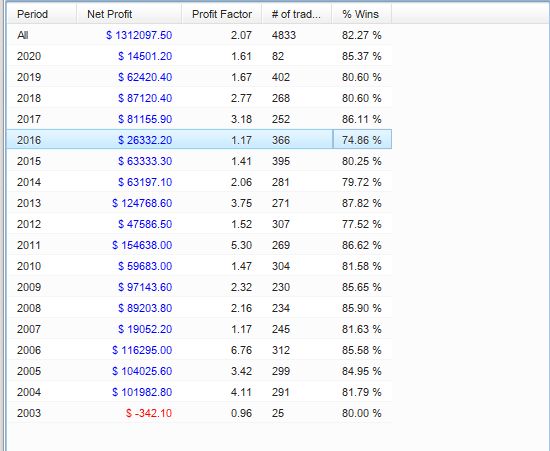550x451 pixels.
Task: Click the 74.86 % wins cell in 2016
Action: tap(362, 140)
